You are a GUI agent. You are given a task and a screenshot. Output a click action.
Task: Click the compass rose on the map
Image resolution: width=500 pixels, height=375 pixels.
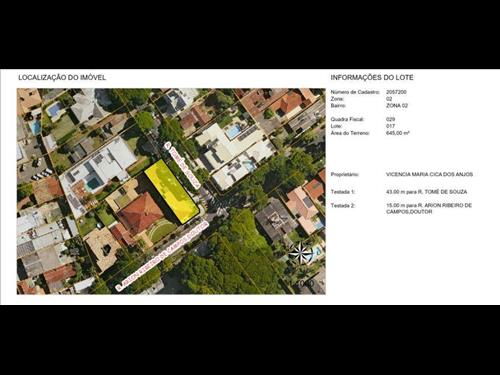(x=301, y=254)
